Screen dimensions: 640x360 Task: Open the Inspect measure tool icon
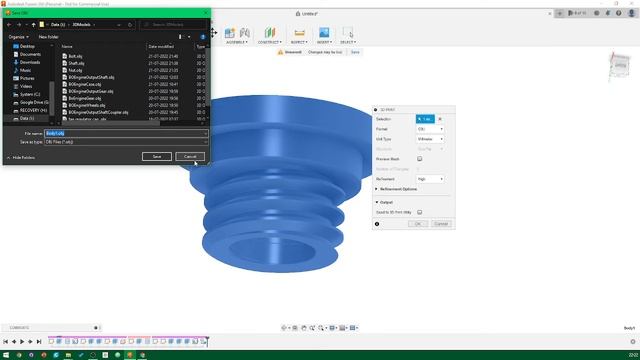pos(299,33)
